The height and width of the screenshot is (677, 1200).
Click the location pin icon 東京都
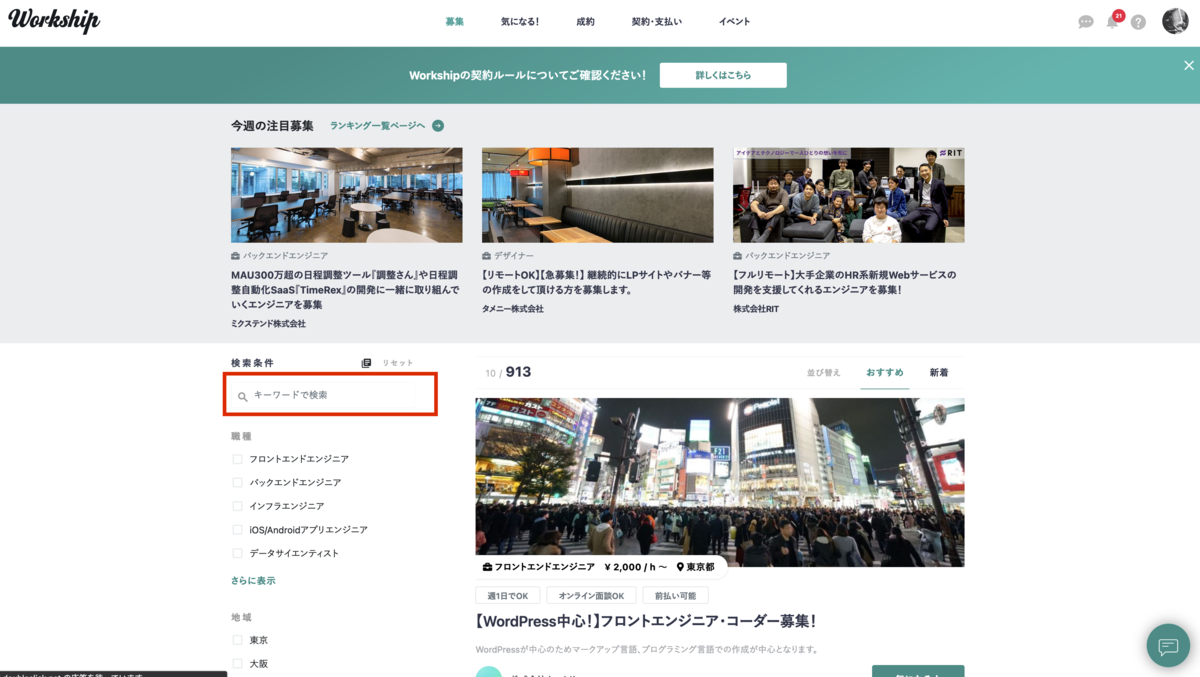coord(680,567)
